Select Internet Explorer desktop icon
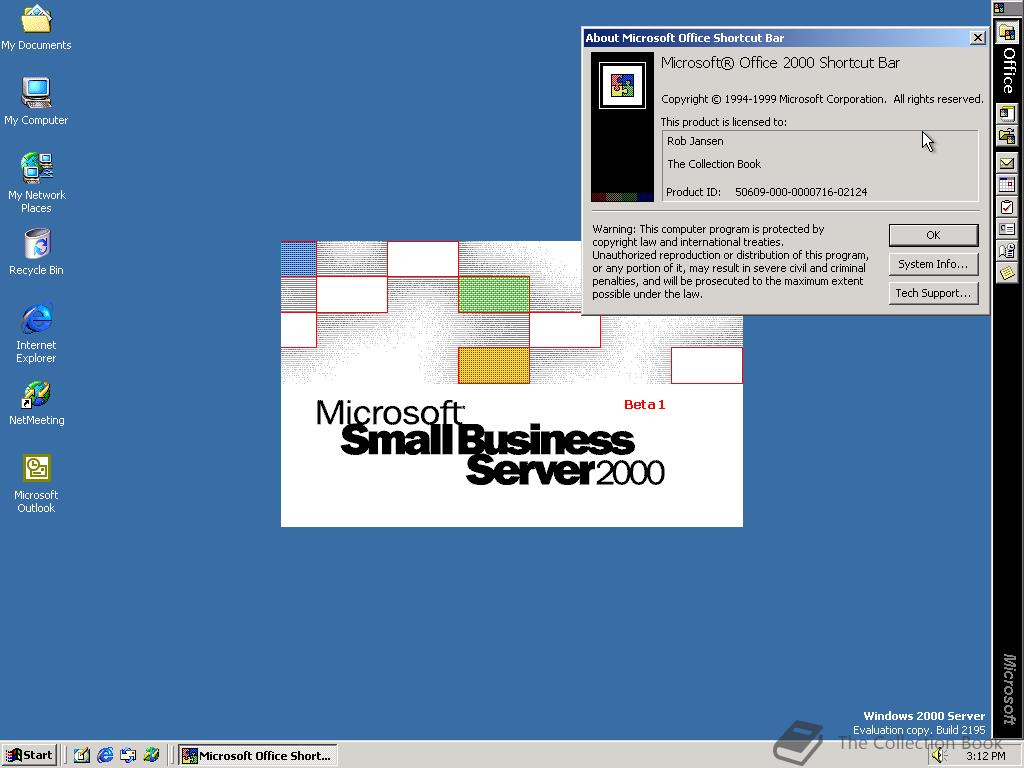This screenshot has width=1024, height=768. click(36, 333)
